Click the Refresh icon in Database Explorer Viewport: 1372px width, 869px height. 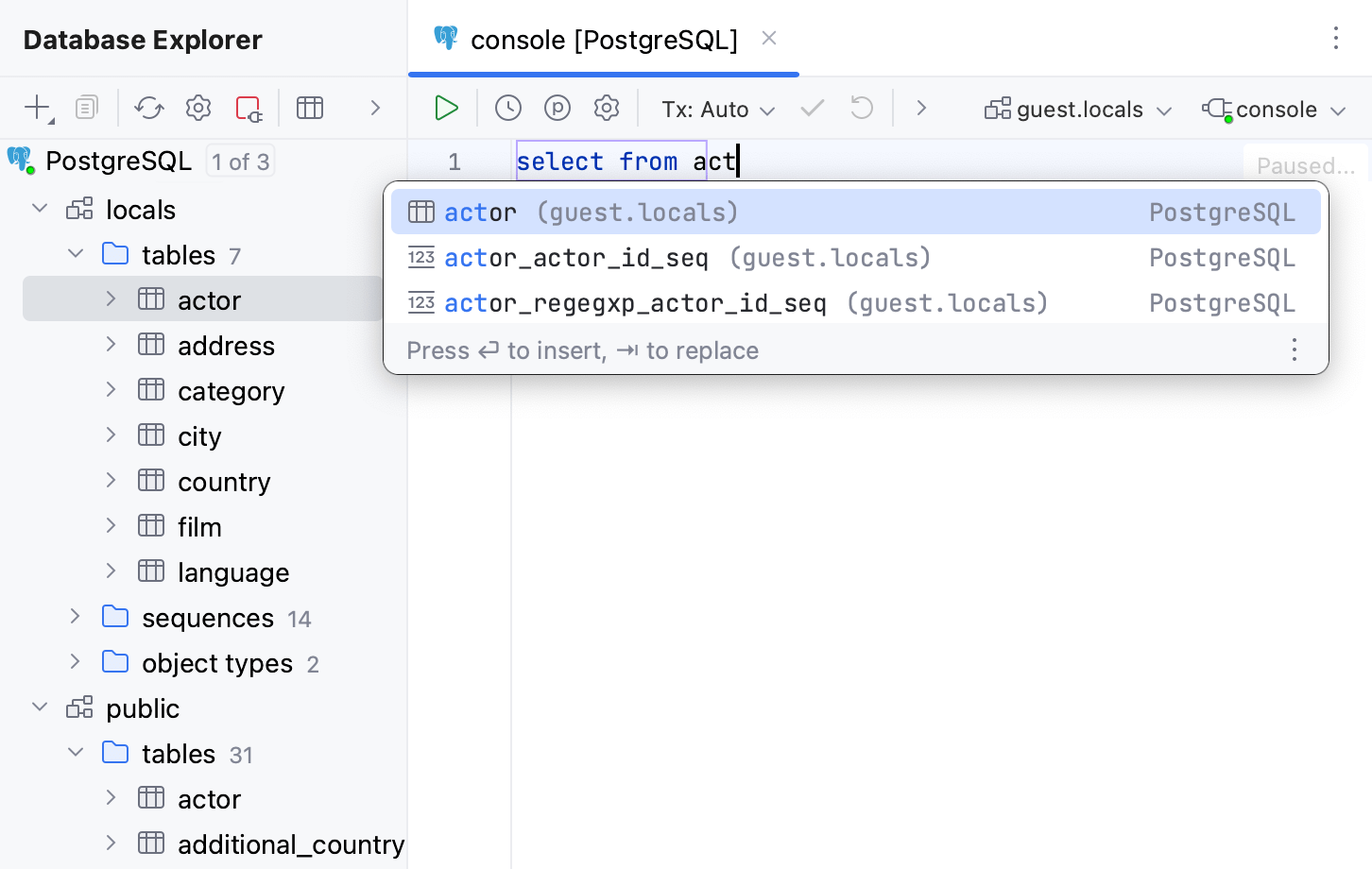click(149, 109)
